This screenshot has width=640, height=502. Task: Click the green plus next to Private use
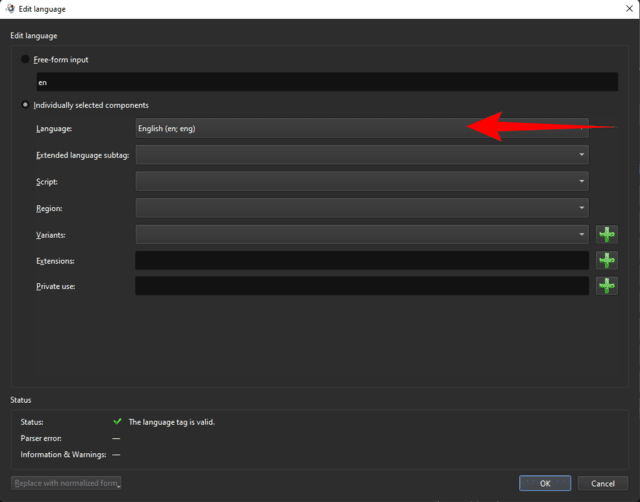(607, 286)
